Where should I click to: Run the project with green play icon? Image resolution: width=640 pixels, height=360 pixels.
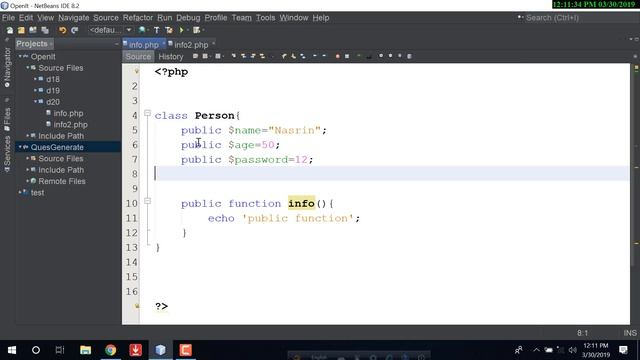(x=182, y=30)
